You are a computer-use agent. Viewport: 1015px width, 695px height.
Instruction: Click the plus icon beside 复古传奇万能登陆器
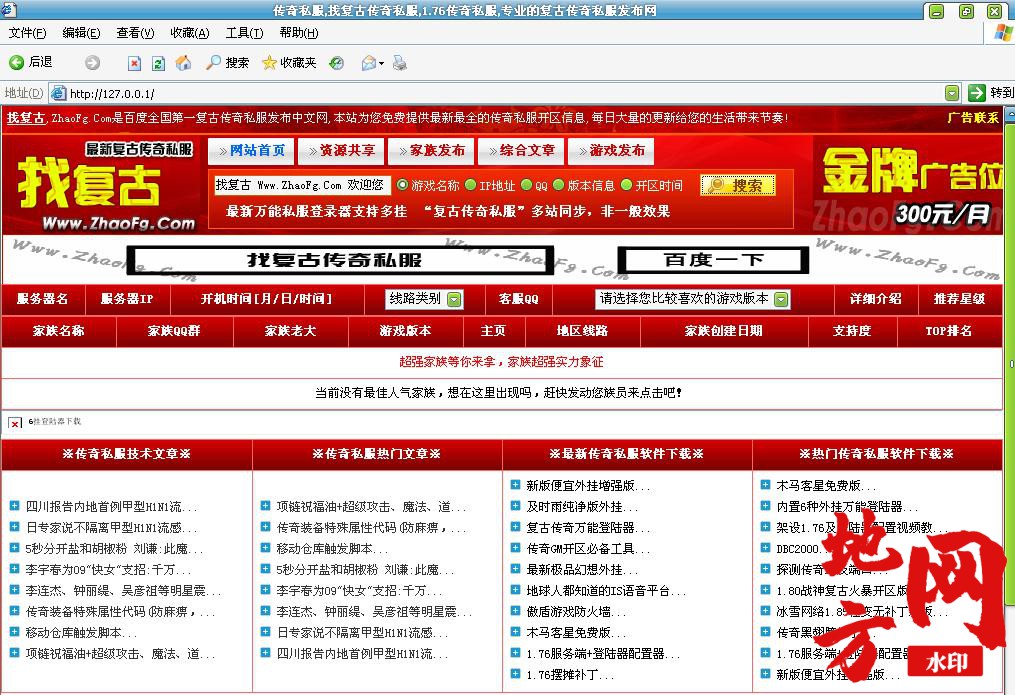(515, 527)
